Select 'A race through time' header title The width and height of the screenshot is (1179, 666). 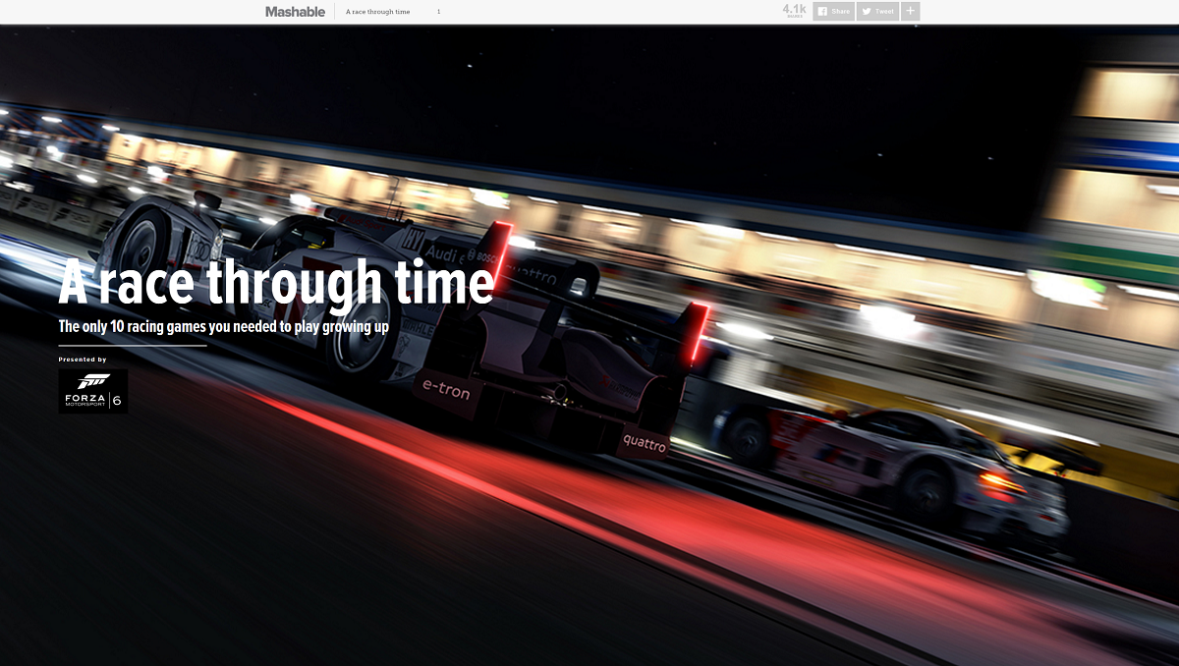378,12
